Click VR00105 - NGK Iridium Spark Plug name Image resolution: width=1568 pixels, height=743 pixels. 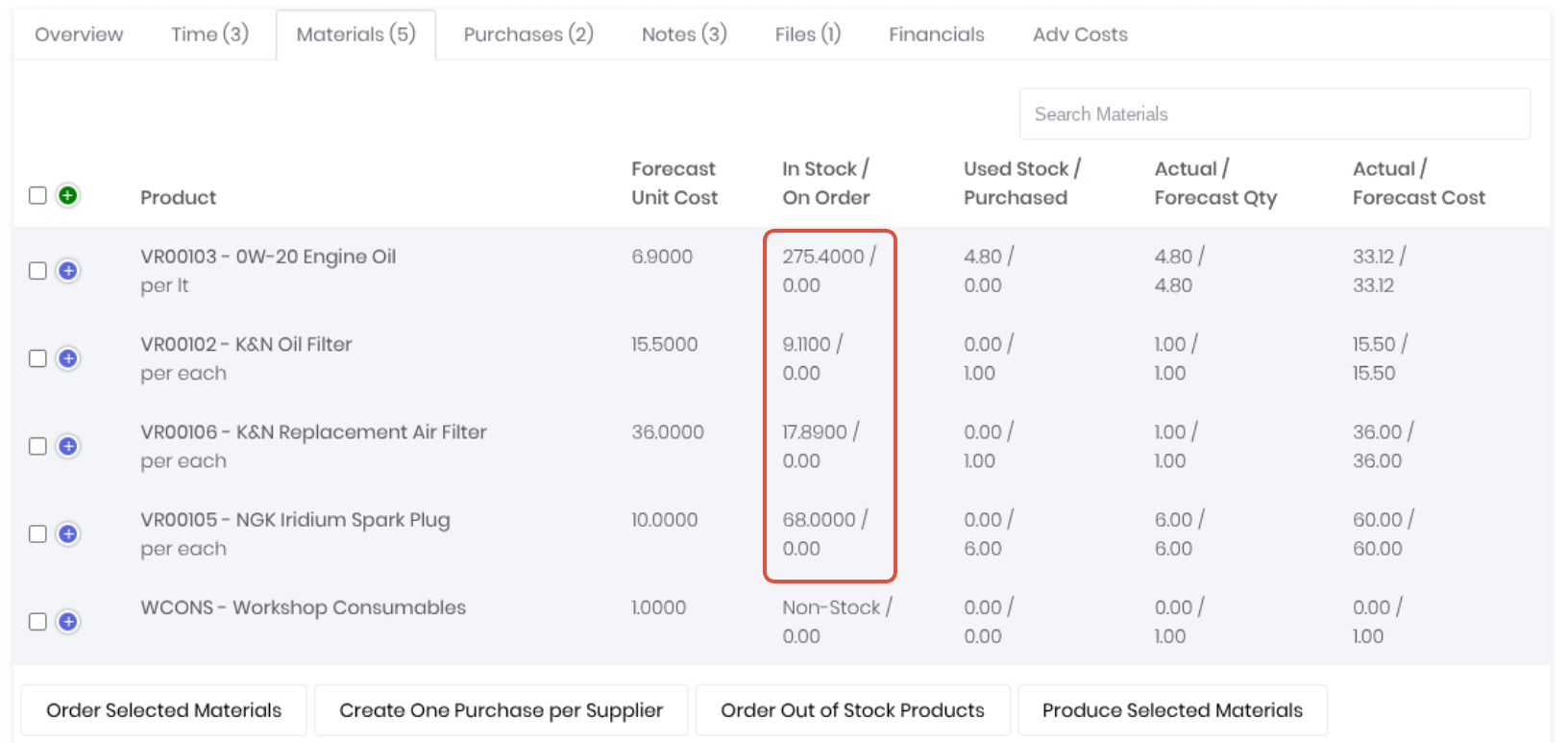tap(295, 520)
